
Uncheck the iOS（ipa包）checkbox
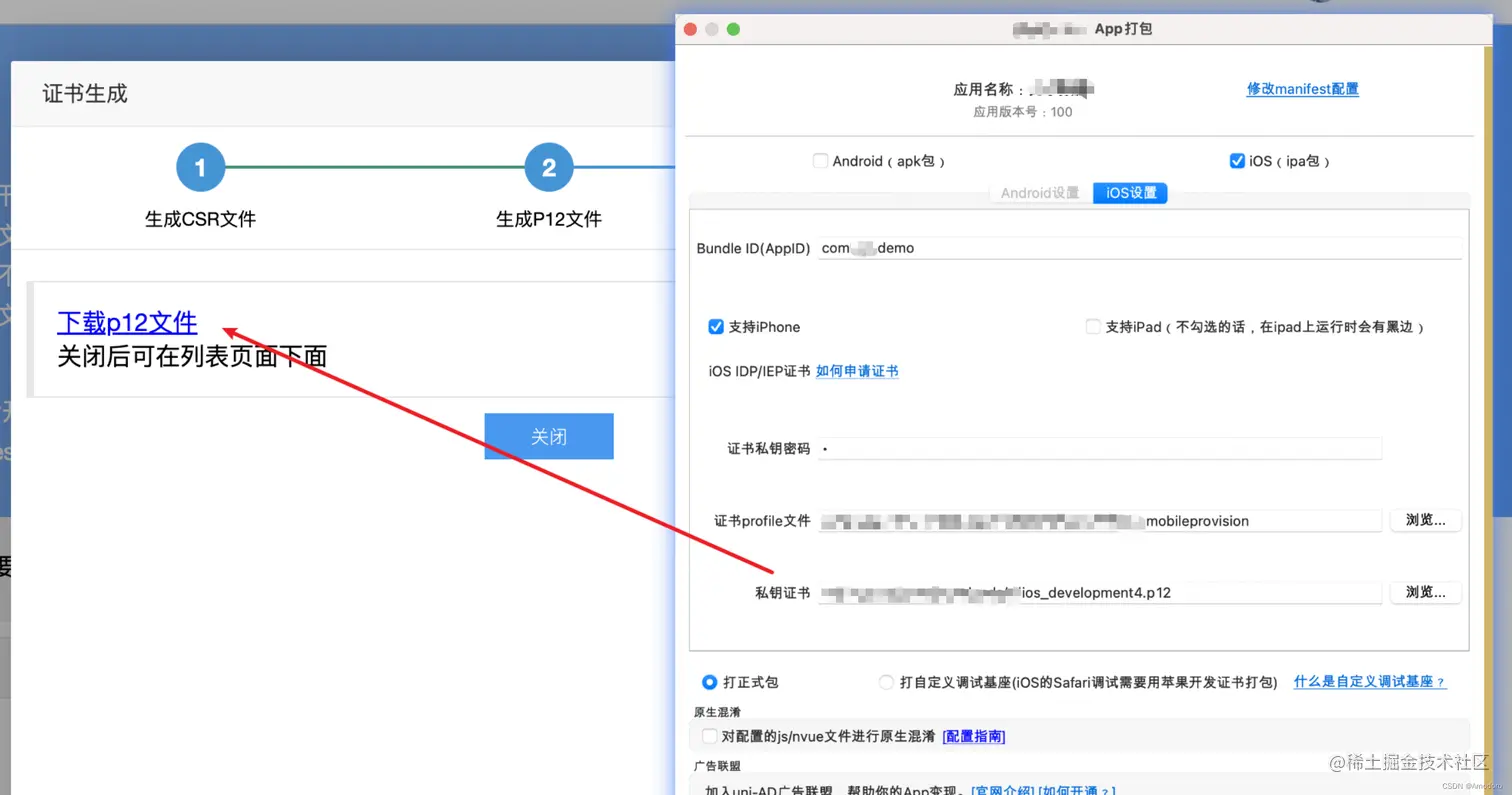1237,161
